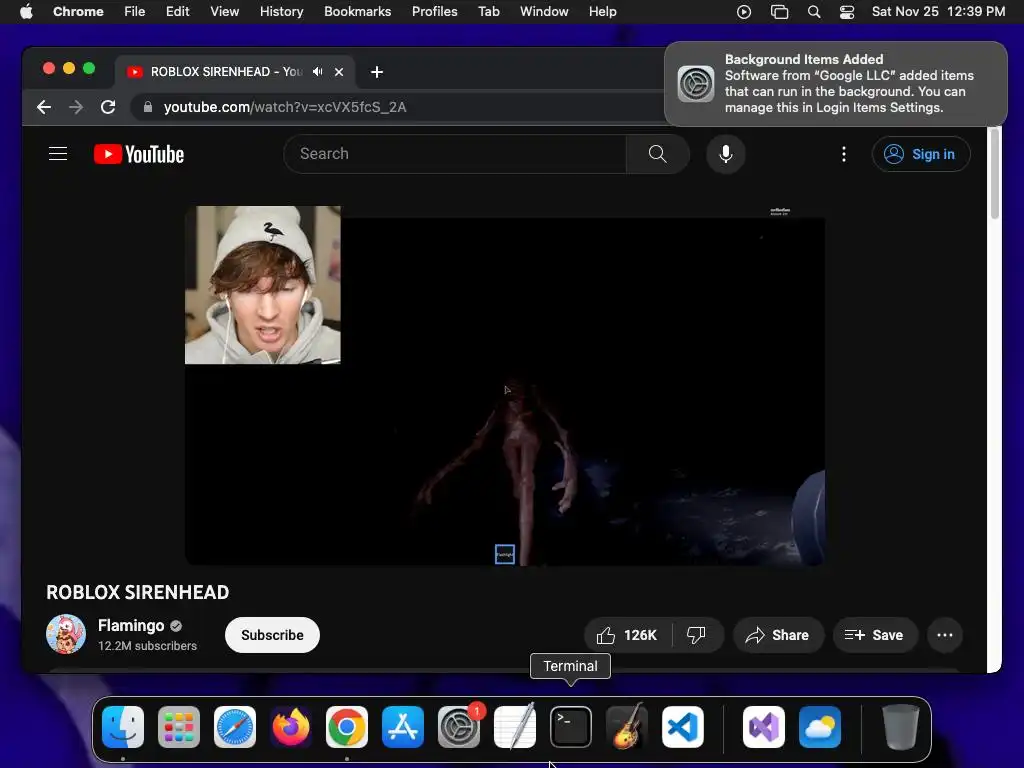
Task: Share the ROBLOX SIRENHEAD video
Action: 778,635
